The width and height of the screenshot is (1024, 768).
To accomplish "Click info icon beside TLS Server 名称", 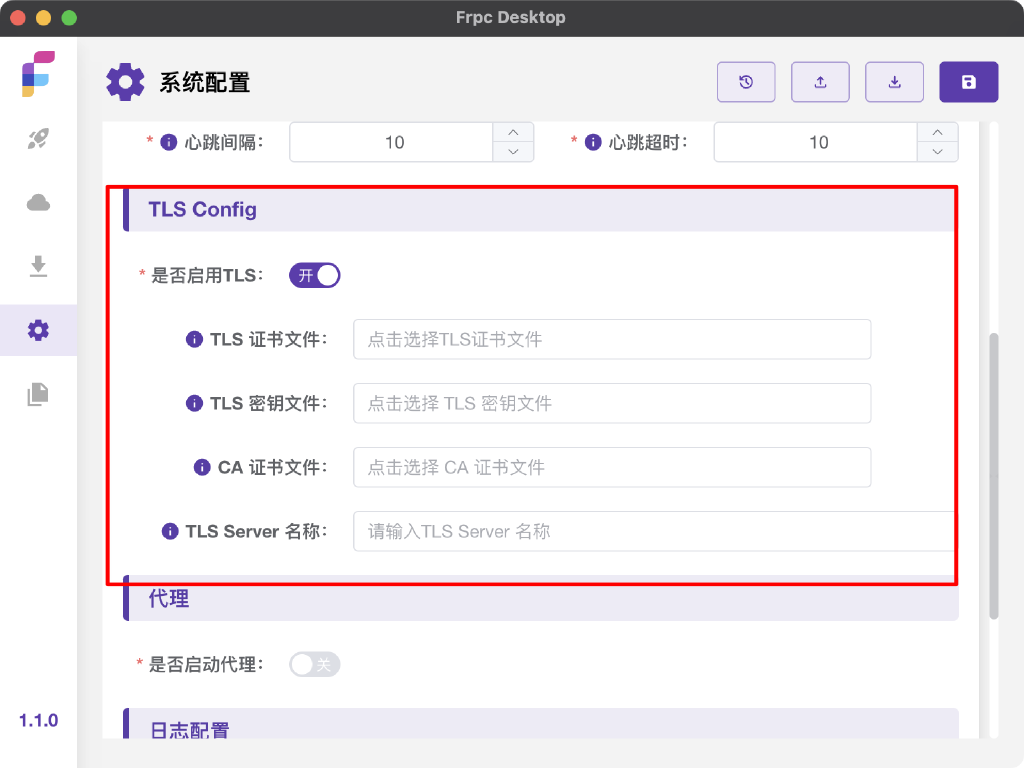I will 170,532.
